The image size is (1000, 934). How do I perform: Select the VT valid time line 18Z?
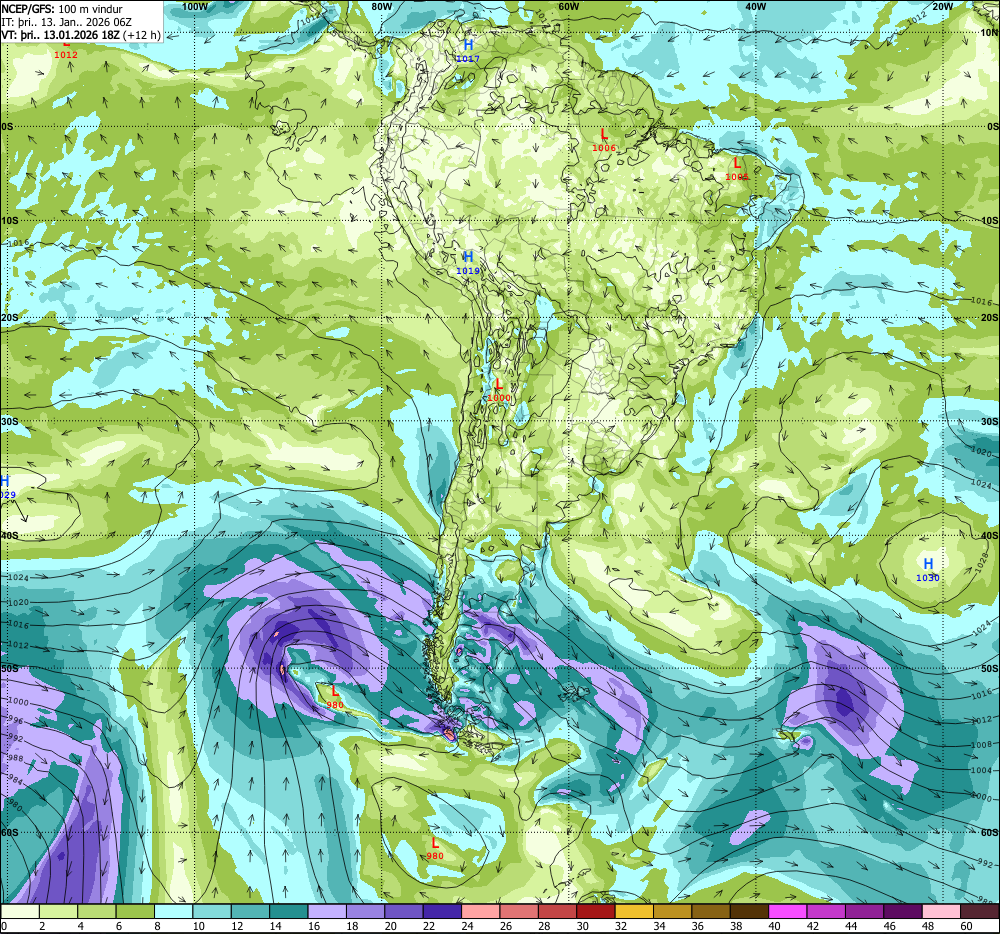(x=81, y=34)
